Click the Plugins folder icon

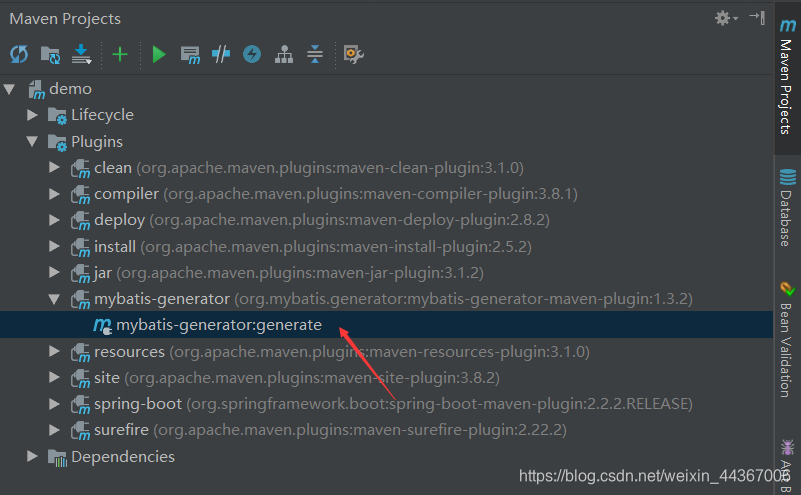tap(57, 143)
